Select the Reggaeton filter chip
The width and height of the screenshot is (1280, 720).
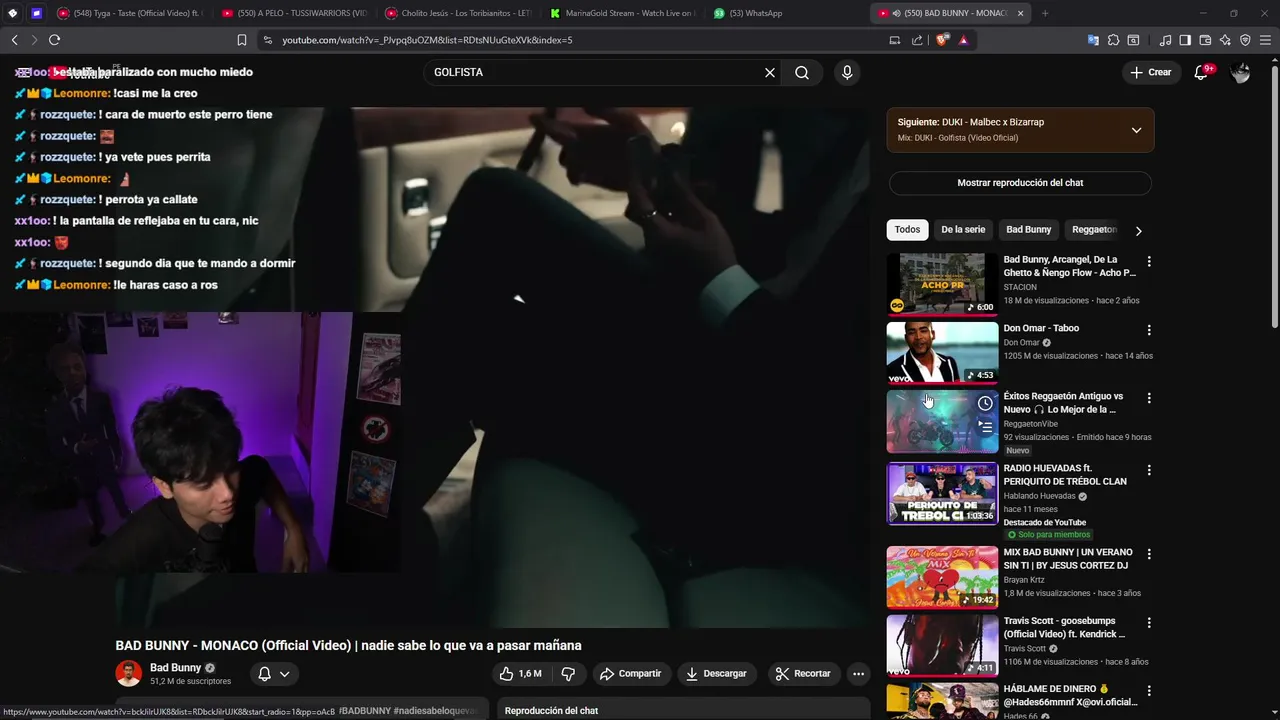[x=1093, y=230]
